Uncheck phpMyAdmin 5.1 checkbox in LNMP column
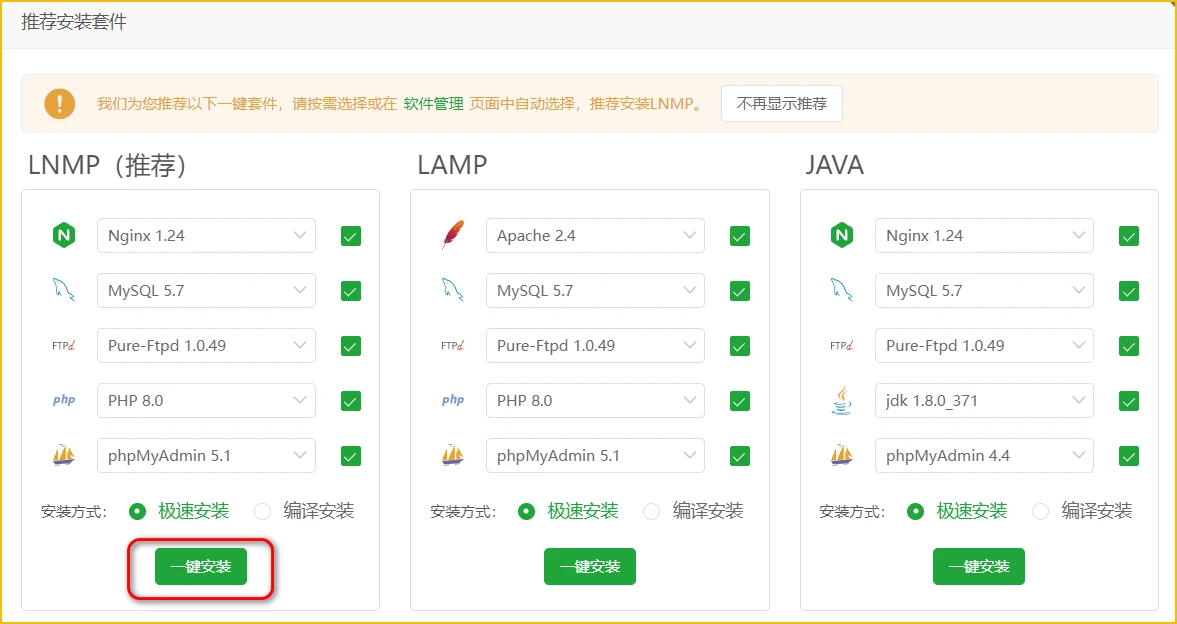 click(x=351, y=456)
